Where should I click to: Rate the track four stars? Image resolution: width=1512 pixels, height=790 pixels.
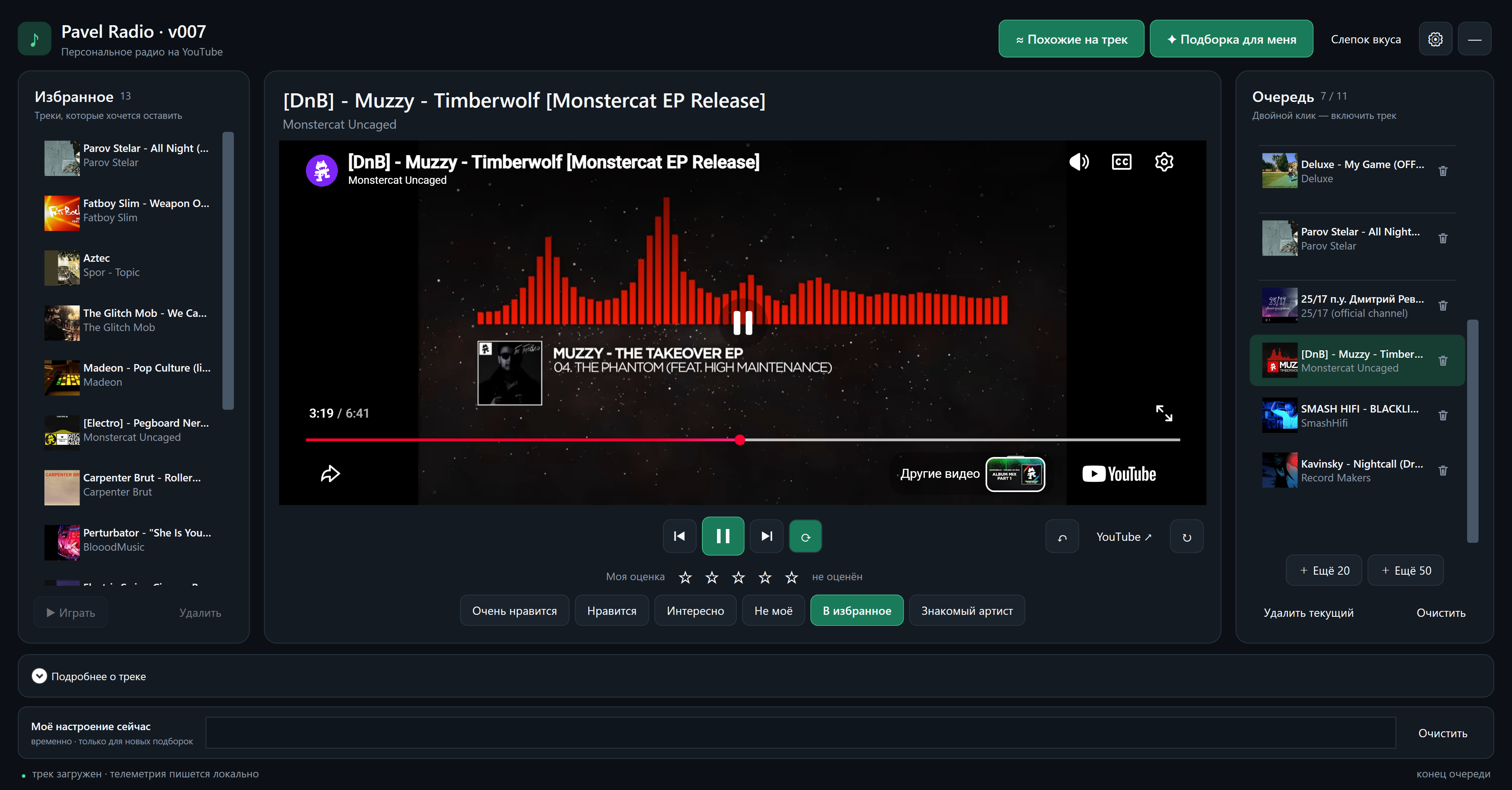(765, 577)
